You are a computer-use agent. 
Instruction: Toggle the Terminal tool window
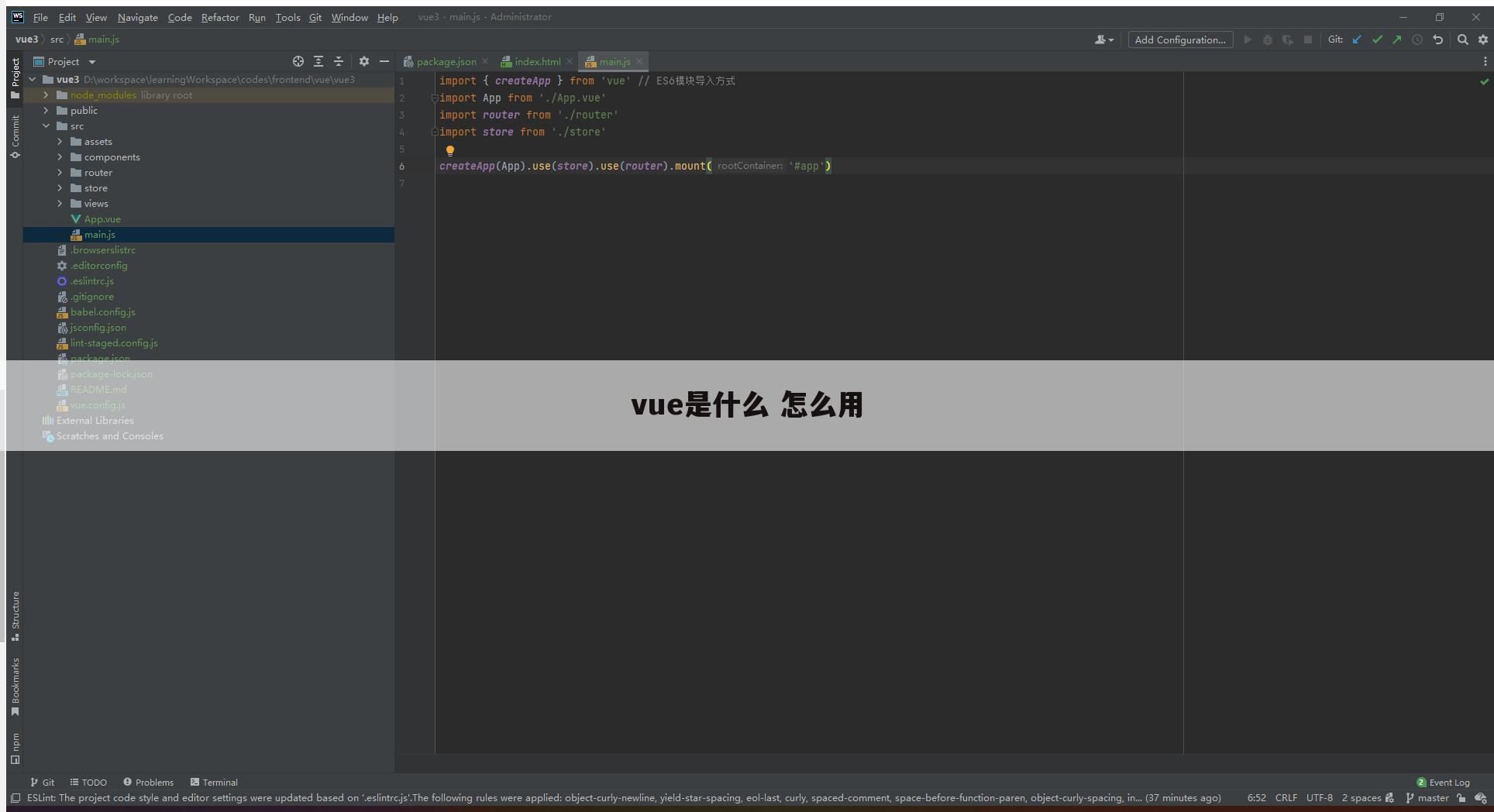coord(214,782)
